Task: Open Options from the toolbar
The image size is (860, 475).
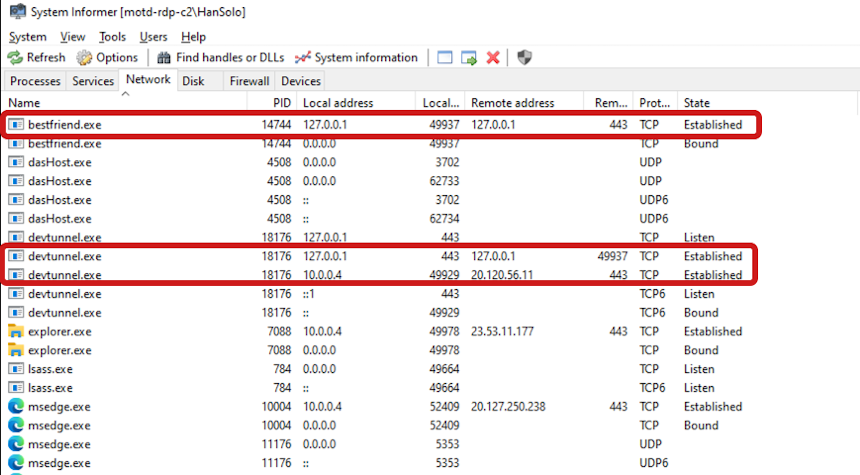Action: tap(107, 58)
